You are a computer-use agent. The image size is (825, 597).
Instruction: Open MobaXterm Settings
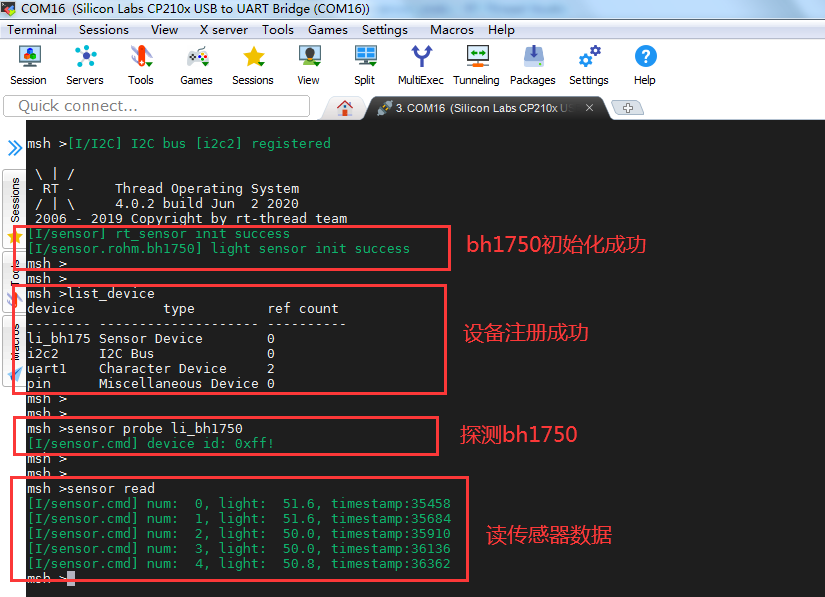[588, 65]
